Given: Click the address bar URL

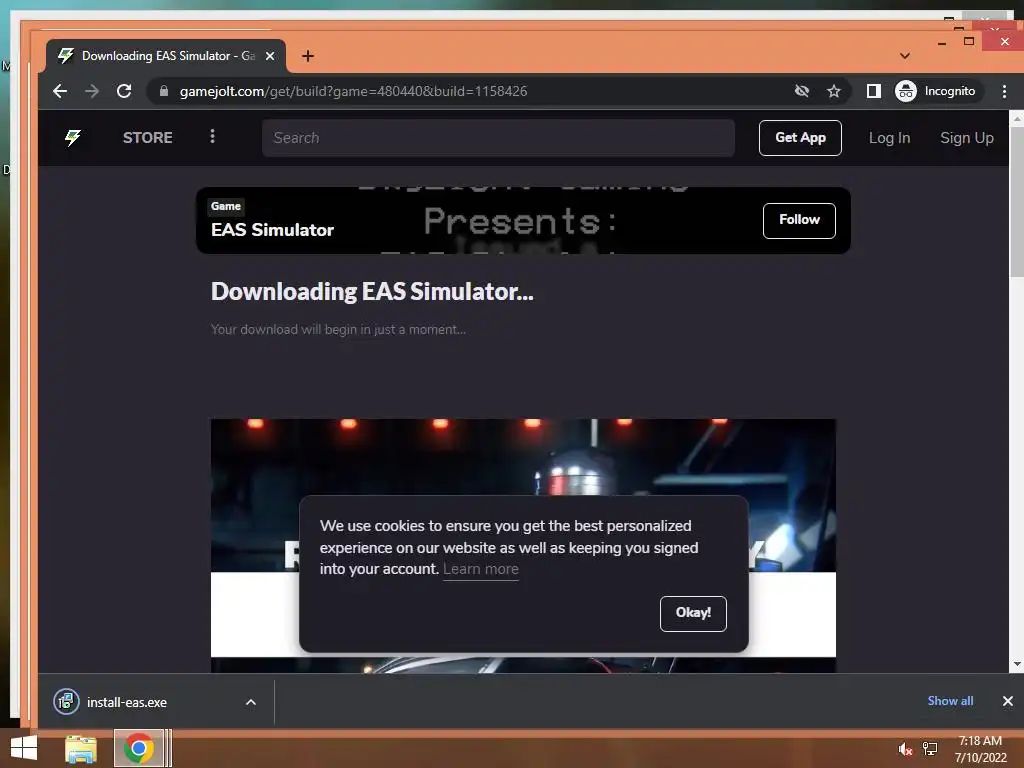Looking at the screenshot, I should coord(353,91).
